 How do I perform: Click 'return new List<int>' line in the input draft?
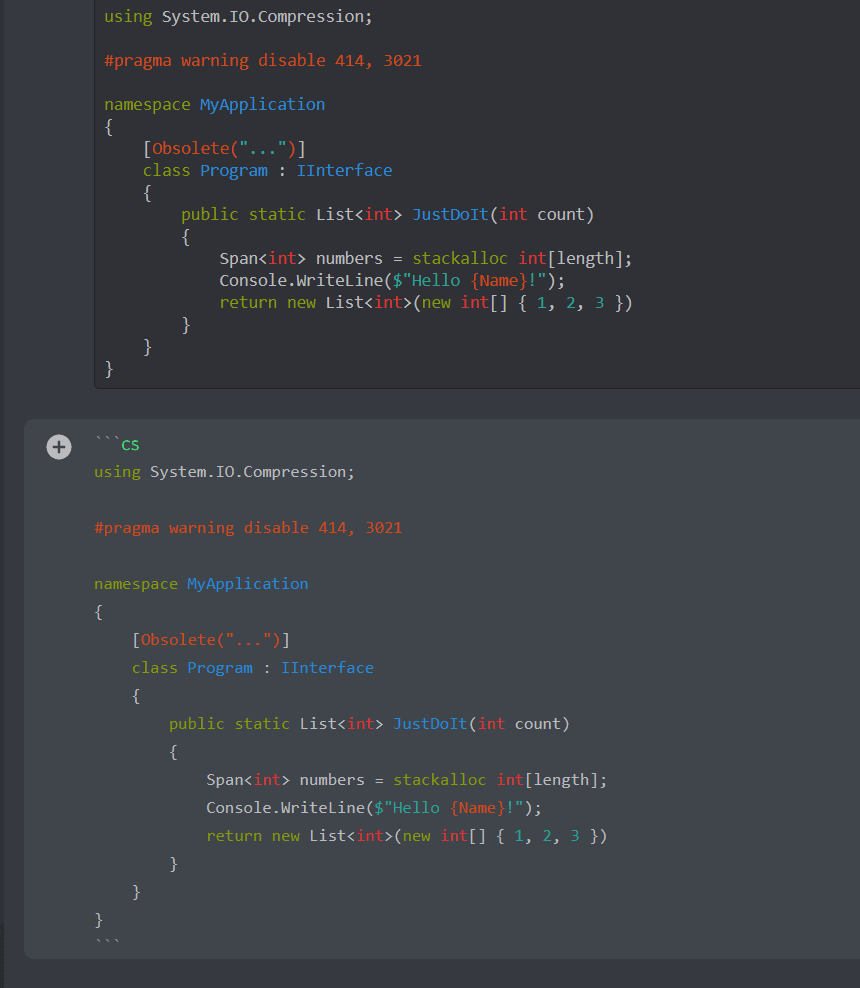[x=406, y=836]
